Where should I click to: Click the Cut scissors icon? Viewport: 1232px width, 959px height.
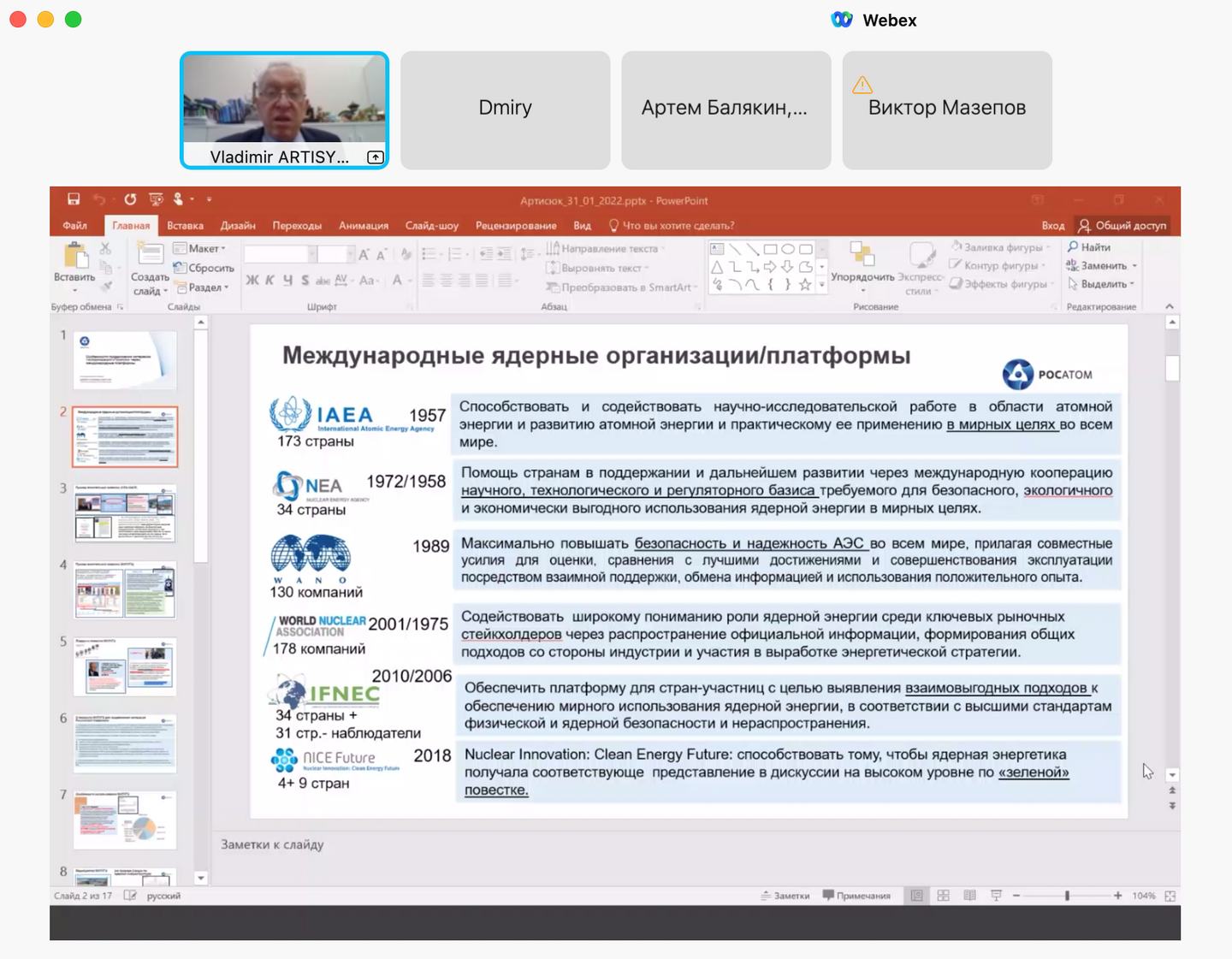coord(105,248)
